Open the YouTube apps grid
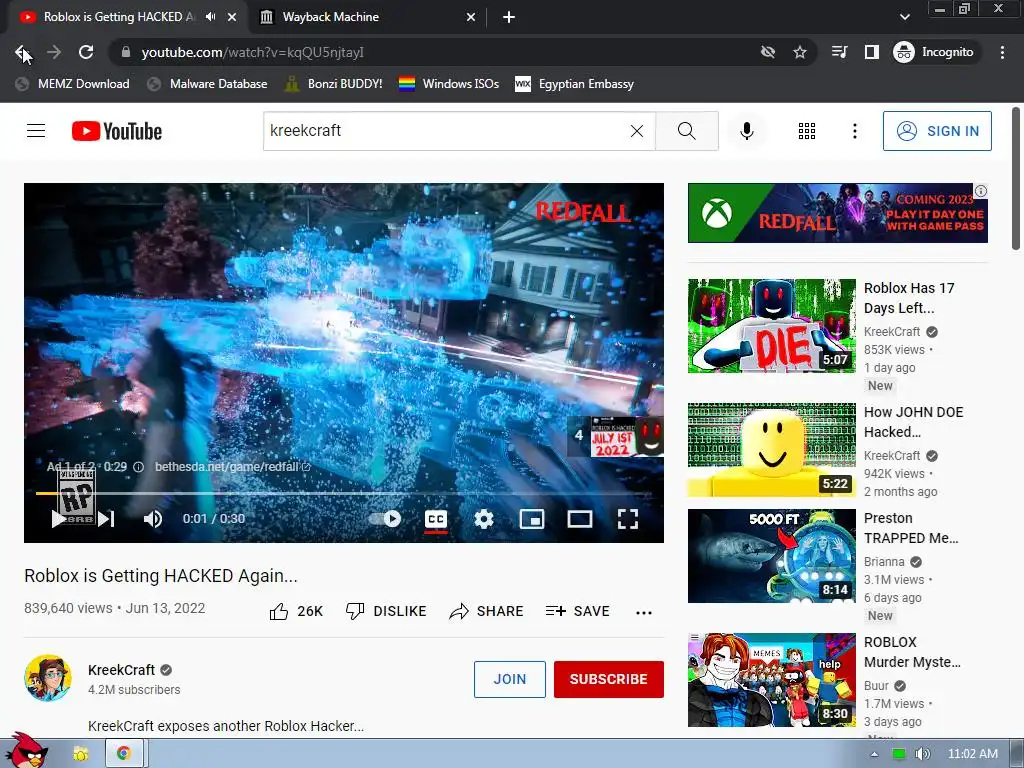 click(807, 131)
